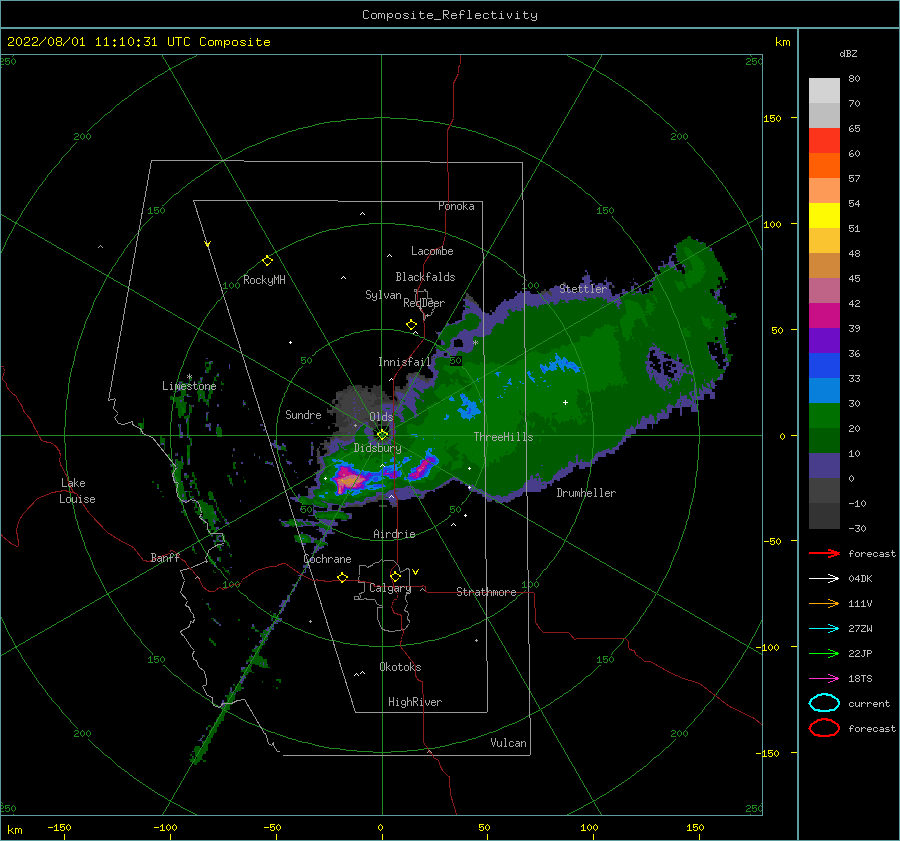Click the red forecast arrow in legend
The height and width of the screenshot is (841, 900).
[x=824, y=553]
